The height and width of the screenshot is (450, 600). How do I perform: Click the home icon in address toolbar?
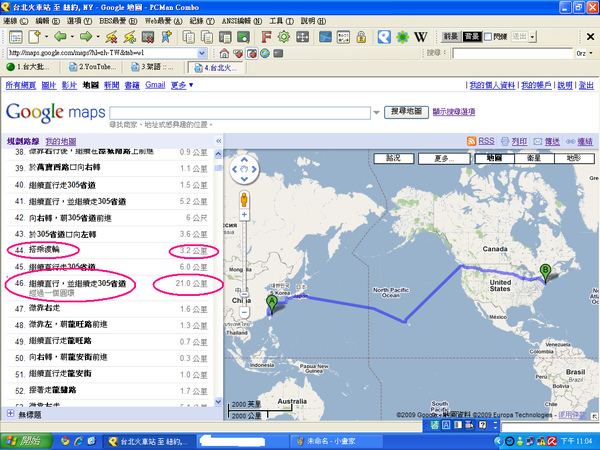[x=224, y=53]
